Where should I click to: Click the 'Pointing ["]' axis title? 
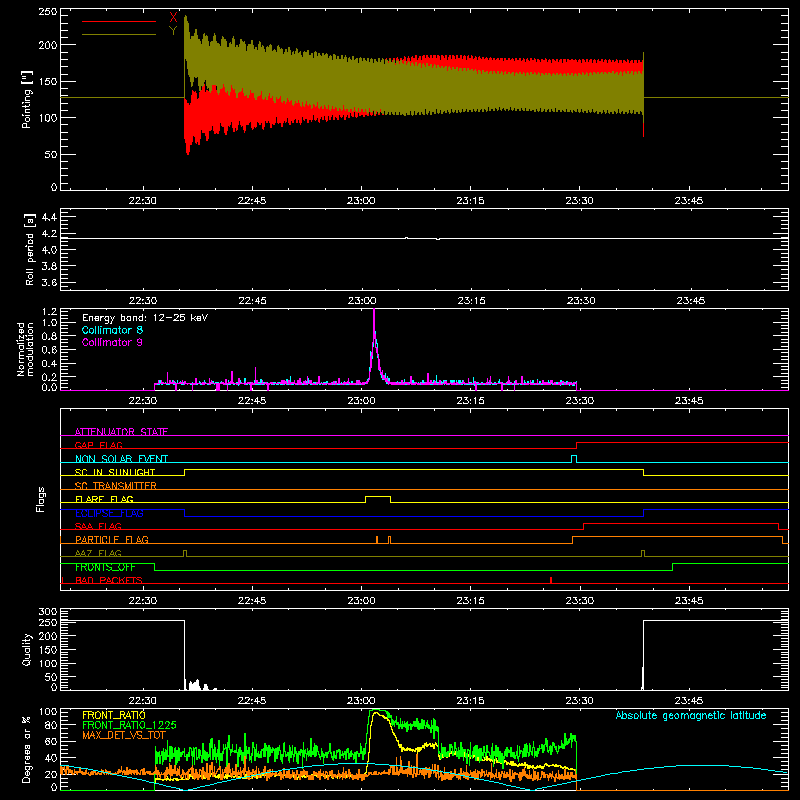(27, 99)
